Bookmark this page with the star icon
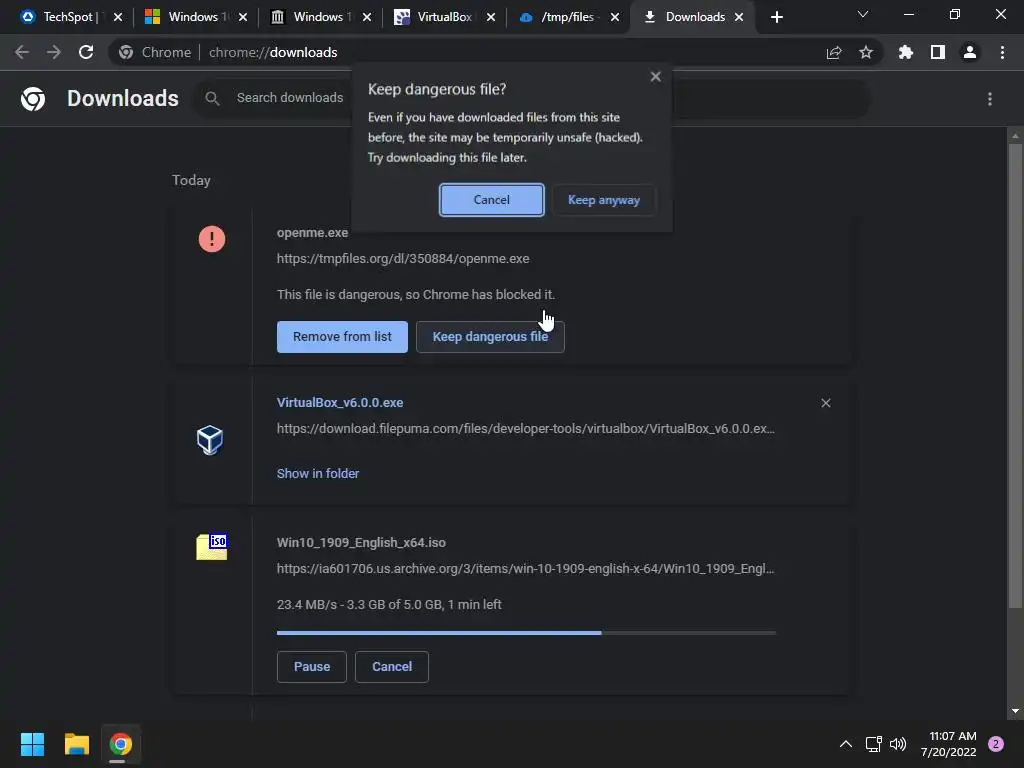The width and height of the screenshot is (1024, 768). (866, 52)
